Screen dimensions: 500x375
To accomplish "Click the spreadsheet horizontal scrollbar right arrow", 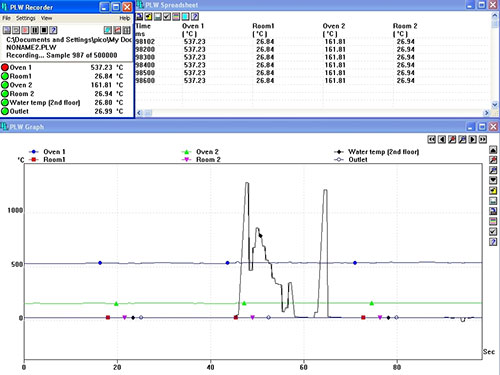I will coord(486,113).
